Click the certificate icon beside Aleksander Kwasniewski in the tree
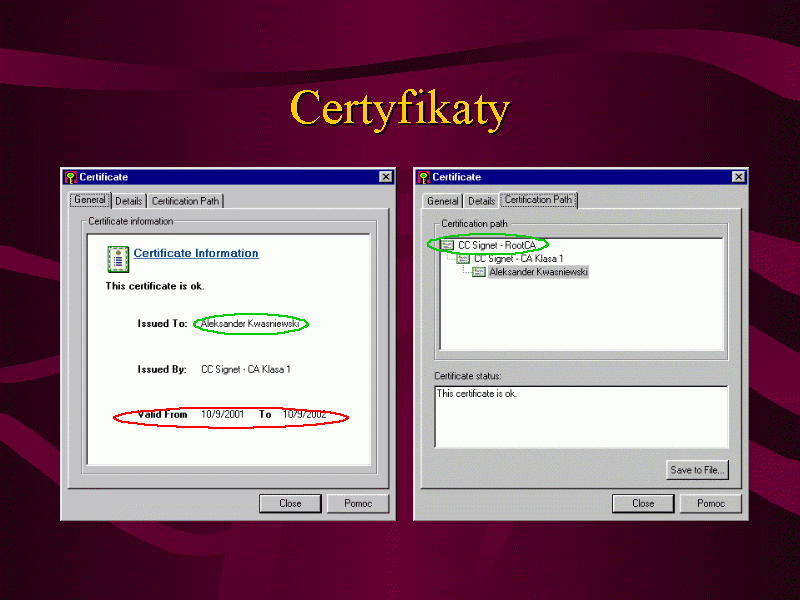 [479, 272]
